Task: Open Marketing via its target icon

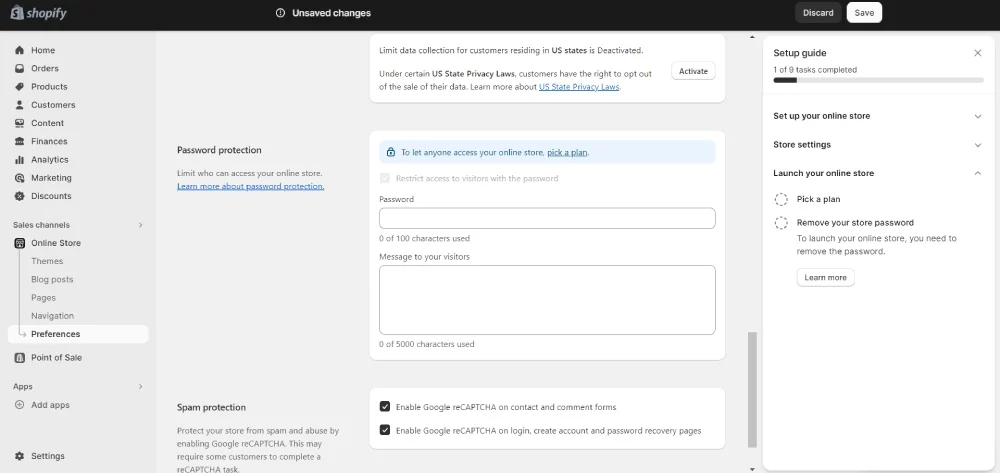Action: tap(20, 178)
